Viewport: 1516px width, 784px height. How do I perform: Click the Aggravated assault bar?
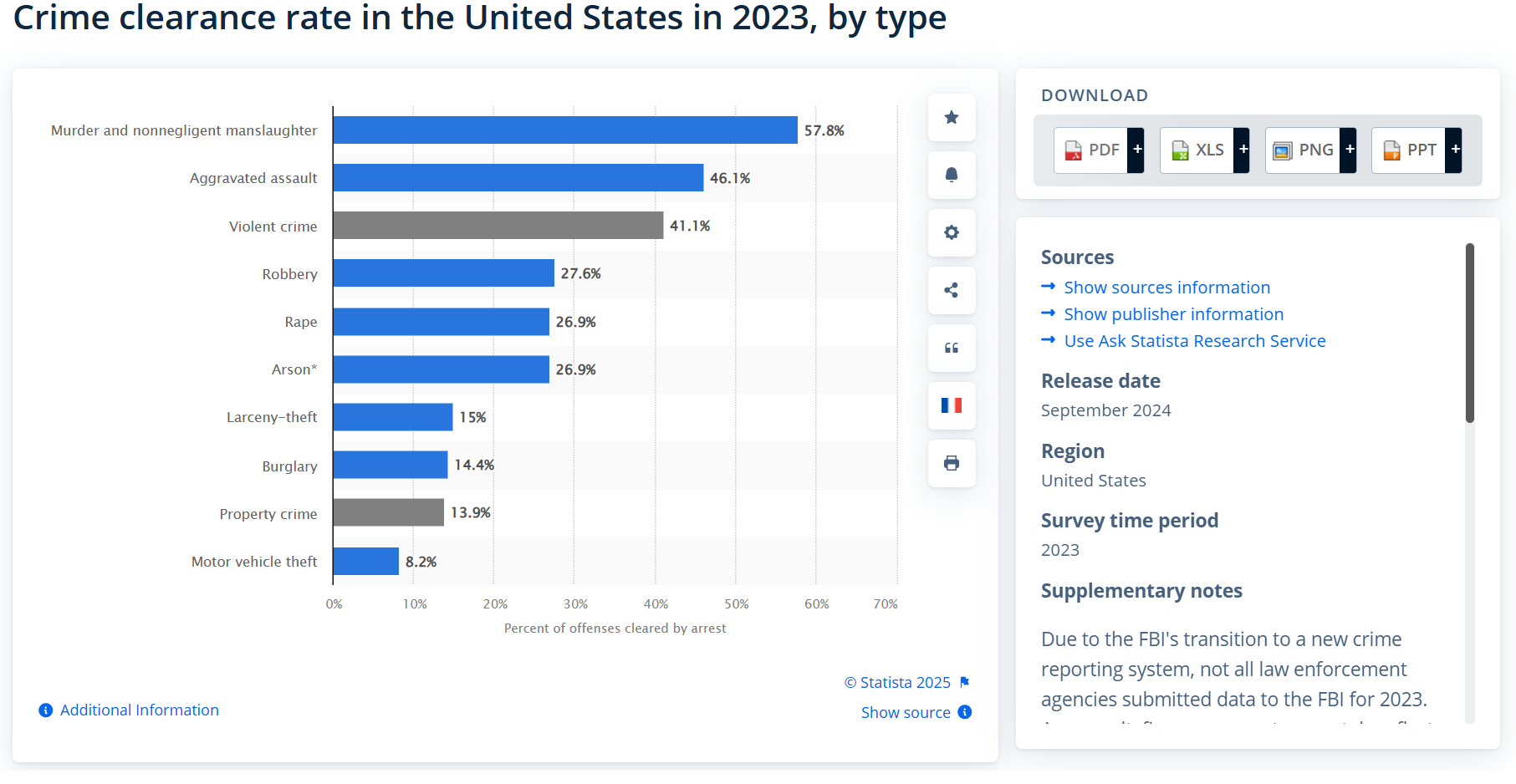(518, 178)
